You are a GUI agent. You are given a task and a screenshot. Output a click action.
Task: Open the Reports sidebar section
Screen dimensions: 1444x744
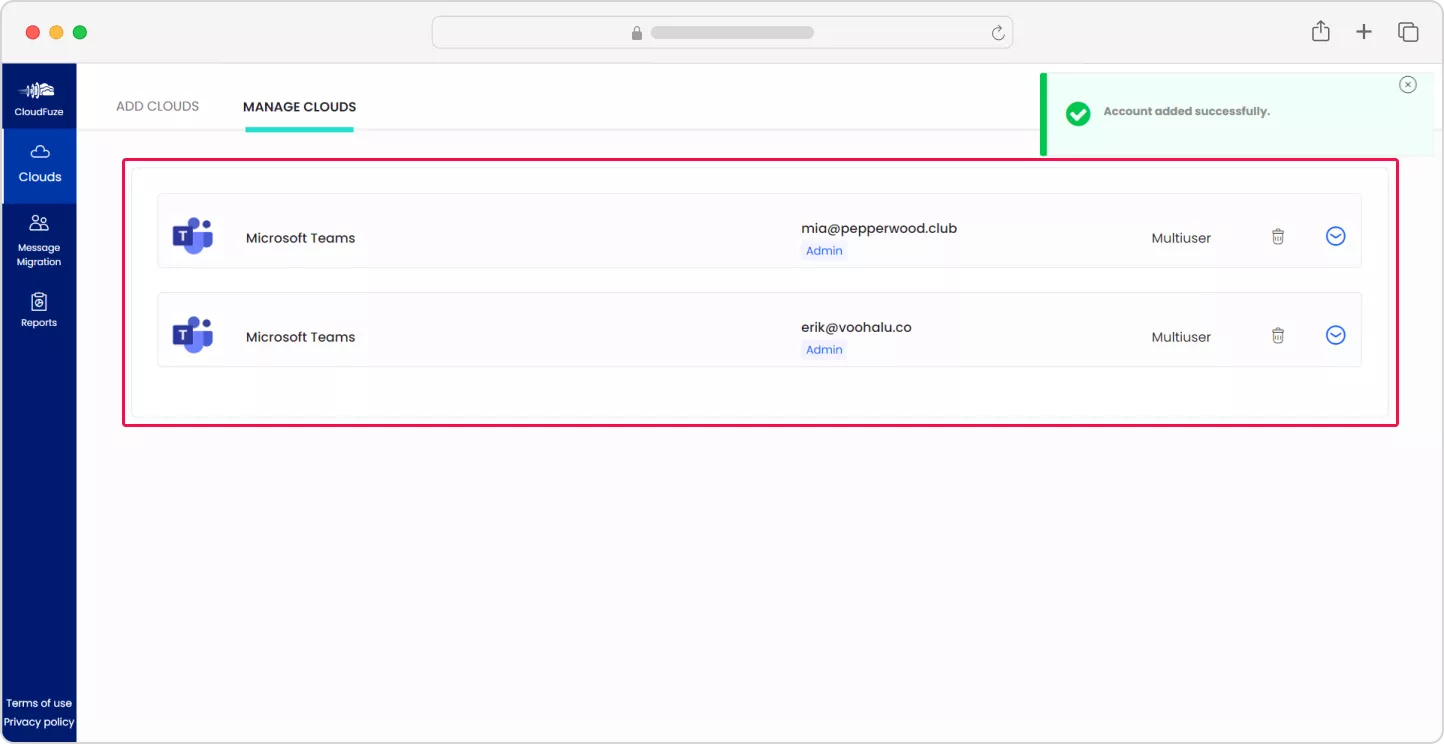point(39,310)
